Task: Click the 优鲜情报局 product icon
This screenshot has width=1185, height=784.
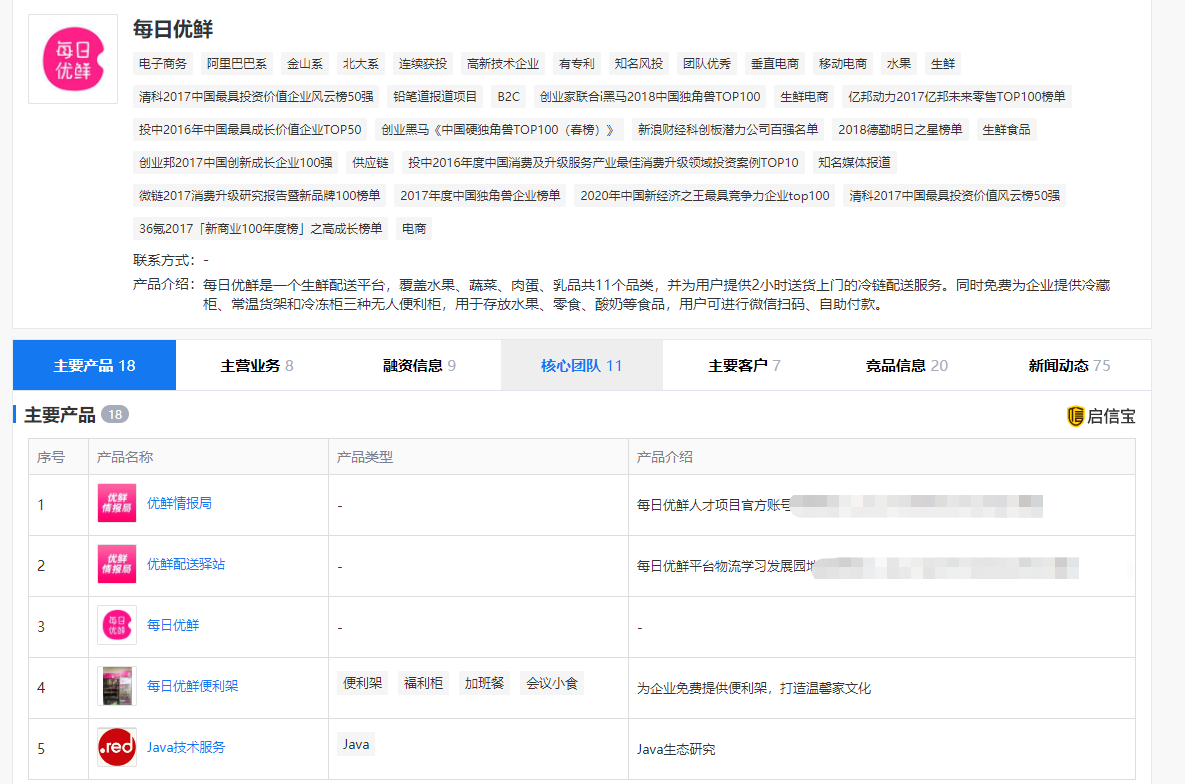Action: (x=116, y=504)
